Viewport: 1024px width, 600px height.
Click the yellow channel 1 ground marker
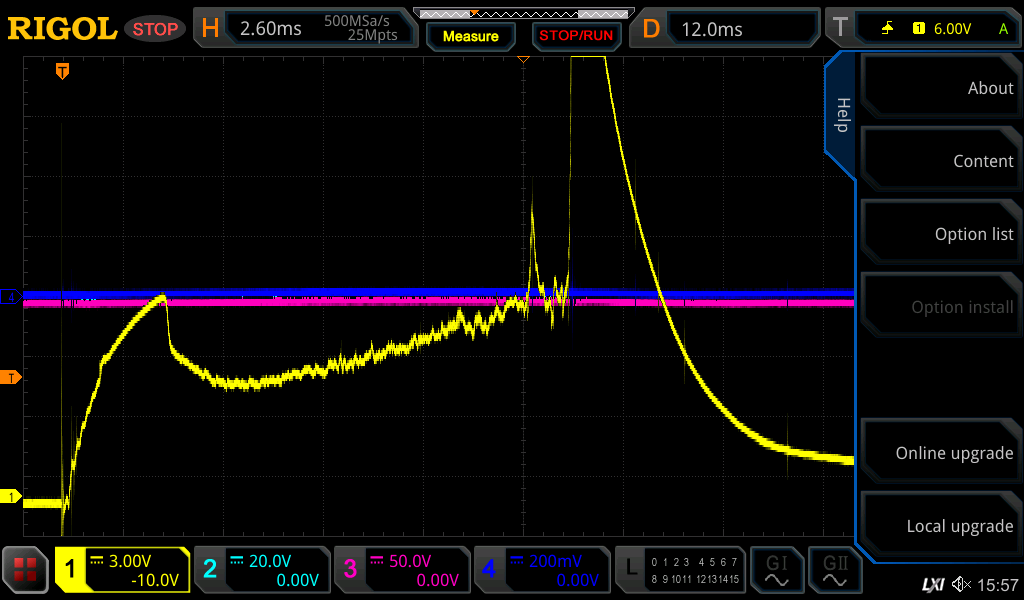[x=12, y=497]
